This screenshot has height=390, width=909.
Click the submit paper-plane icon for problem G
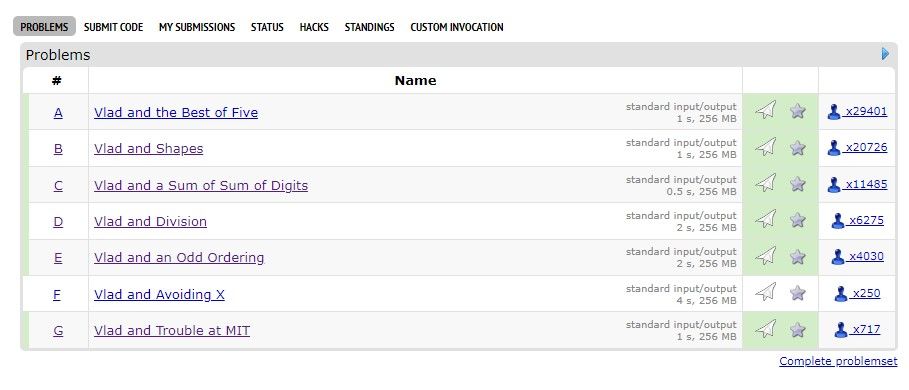coord(766,329)
